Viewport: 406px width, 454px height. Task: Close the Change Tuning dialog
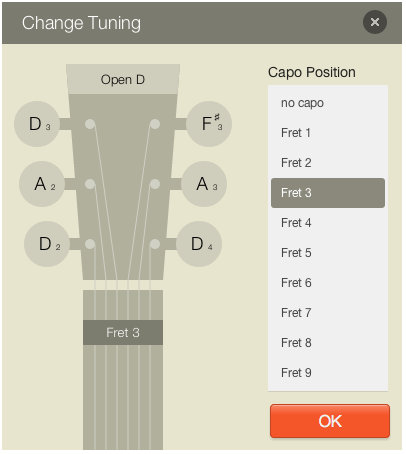(375, 22)
